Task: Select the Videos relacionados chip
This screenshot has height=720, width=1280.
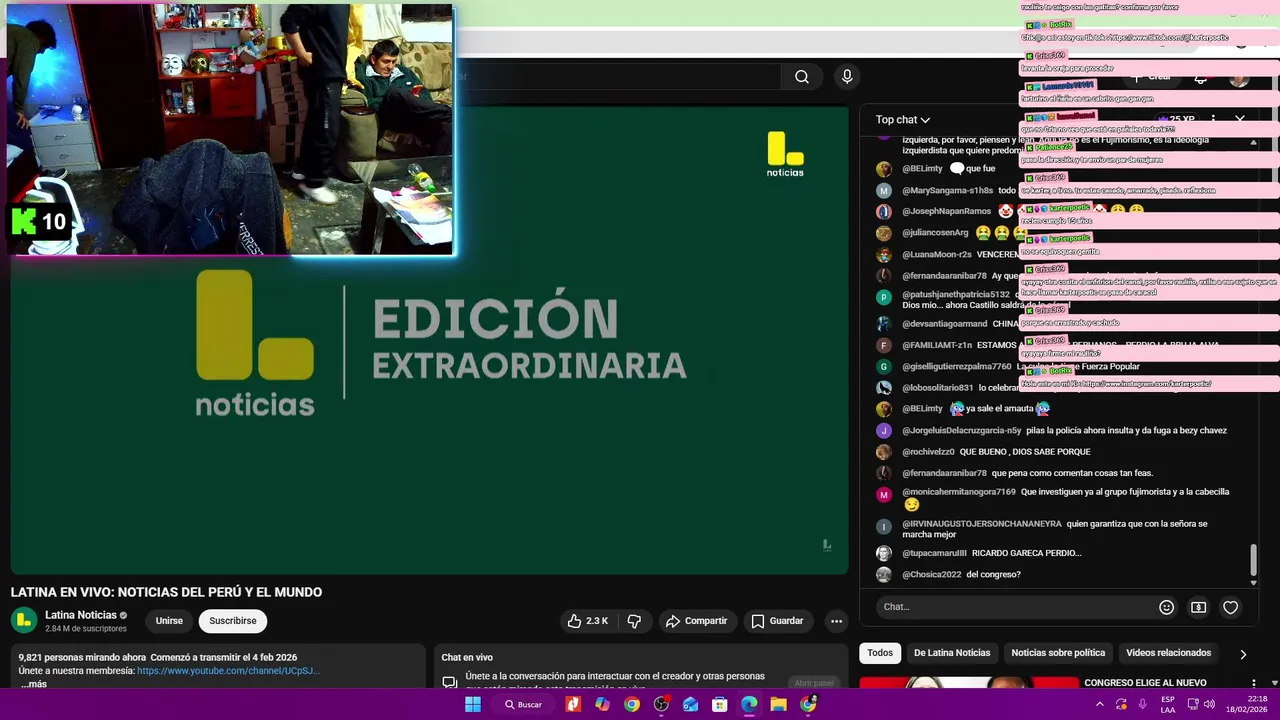Action: (x=1168, y=653)
